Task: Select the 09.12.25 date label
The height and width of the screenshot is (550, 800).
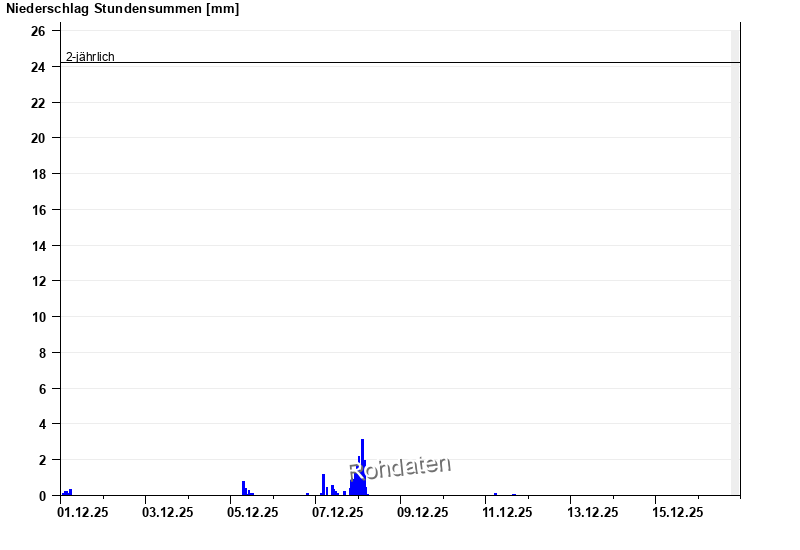Action: tap(423, 513)
